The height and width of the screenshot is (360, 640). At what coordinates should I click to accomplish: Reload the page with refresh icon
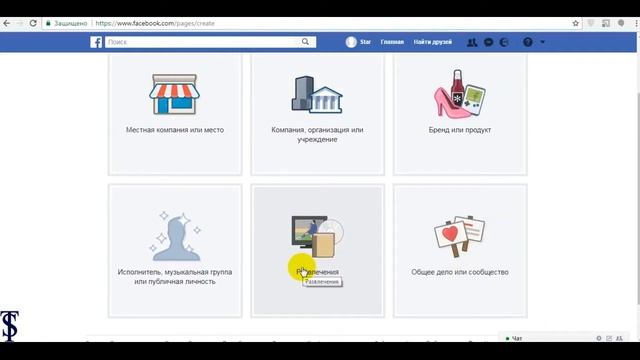[33, 23]
